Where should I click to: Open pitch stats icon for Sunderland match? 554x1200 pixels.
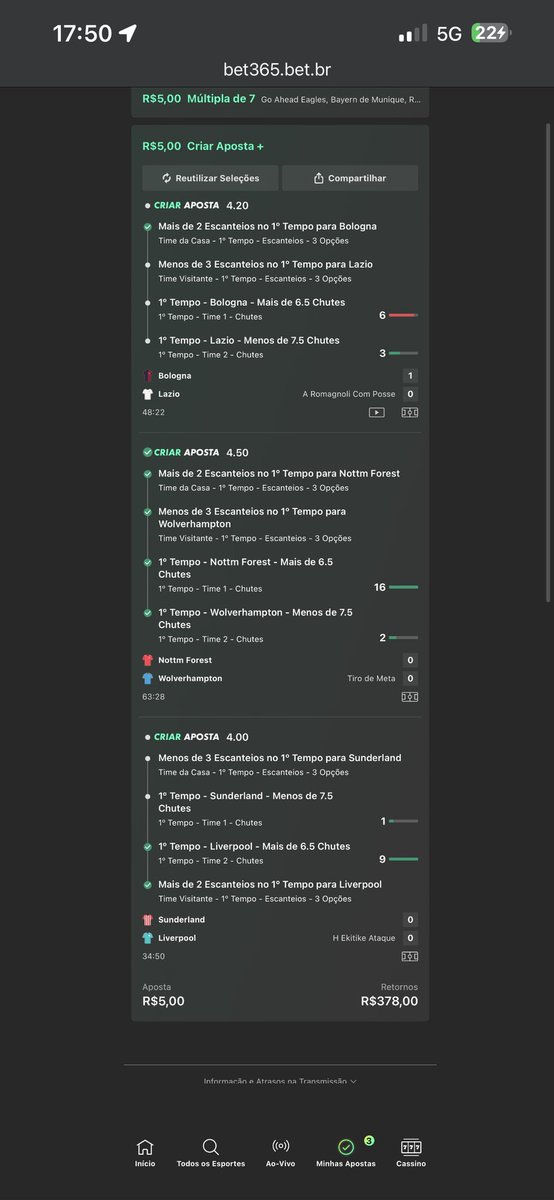410,956
